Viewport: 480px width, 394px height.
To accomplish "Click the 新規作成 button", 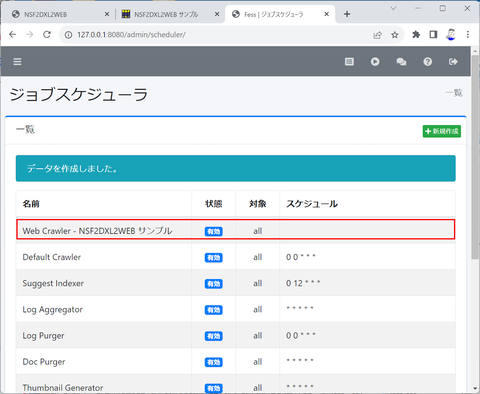I will click(x=442, y=131).
